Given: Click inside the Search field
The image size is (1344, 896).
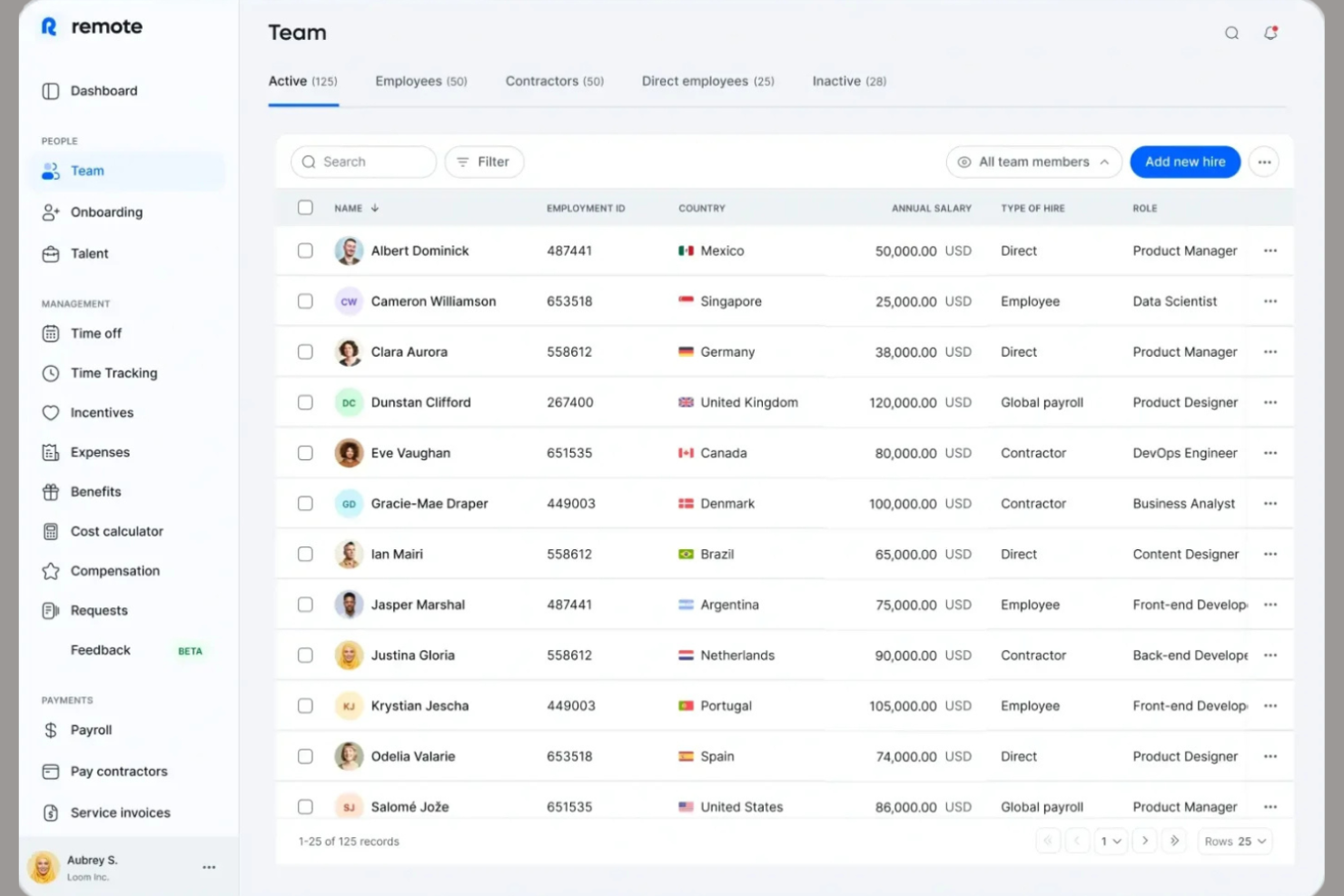Looking at the screenshot, I should [363, 162].
